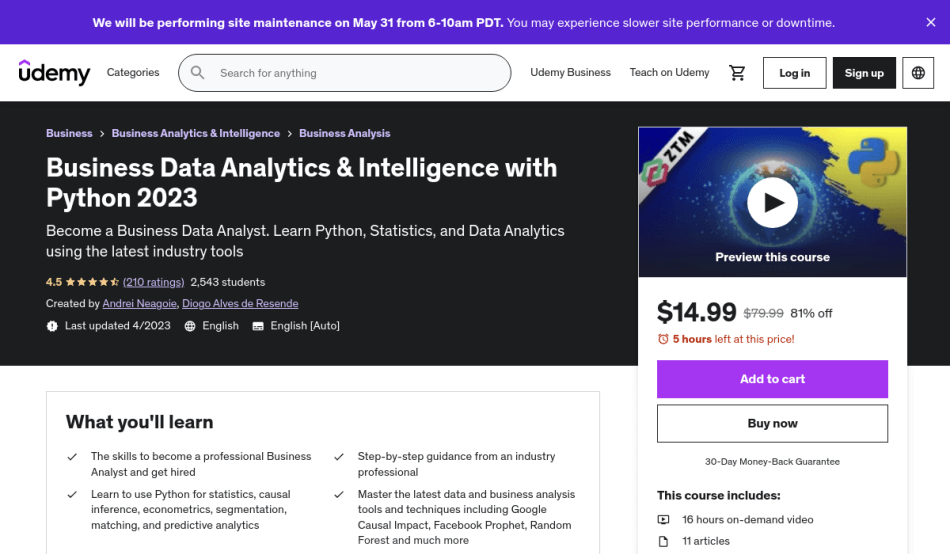Focus the Search for anything field

tap(344, 73)
